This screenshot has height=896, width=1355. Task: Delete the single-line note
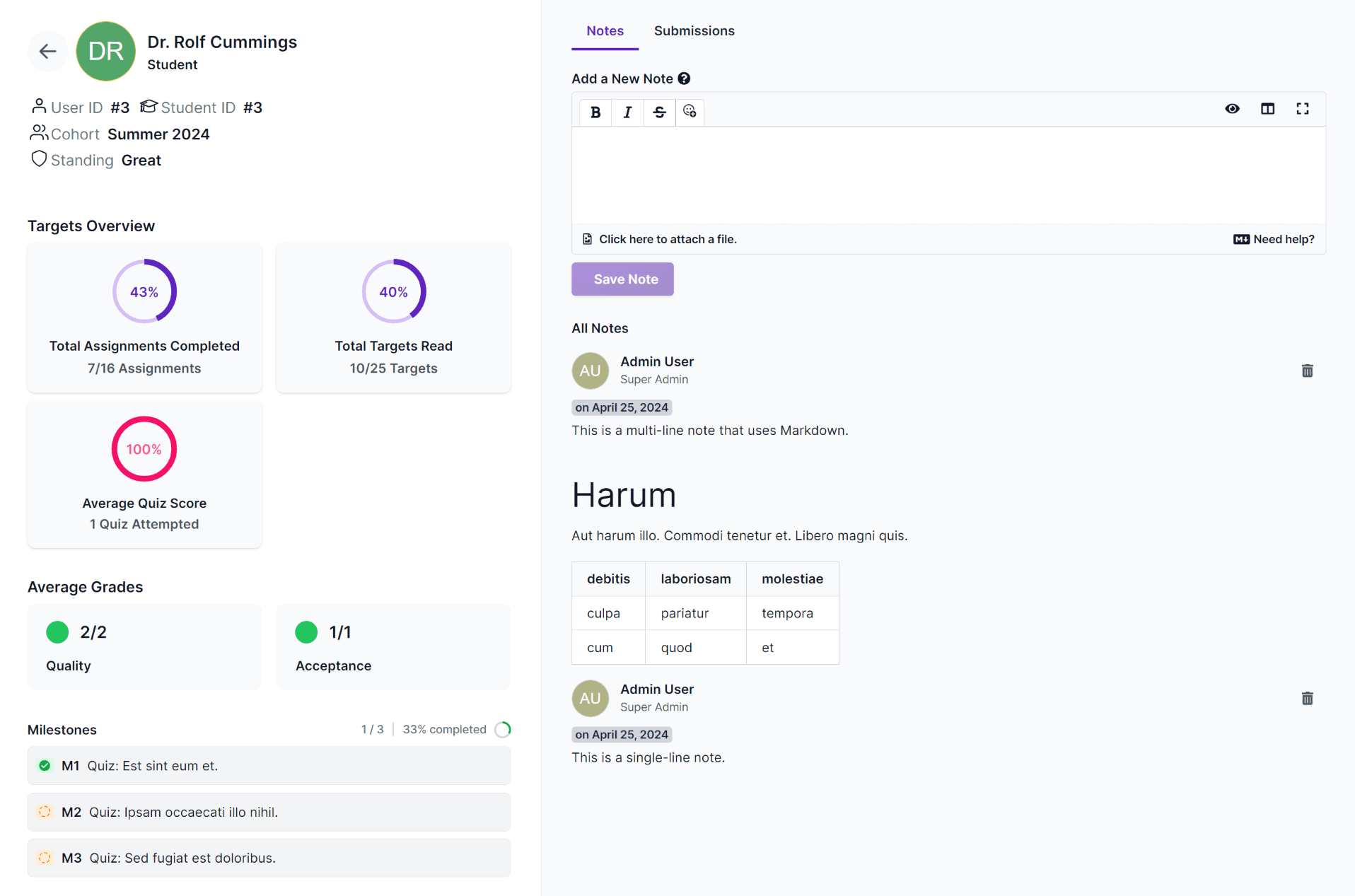1307,699
